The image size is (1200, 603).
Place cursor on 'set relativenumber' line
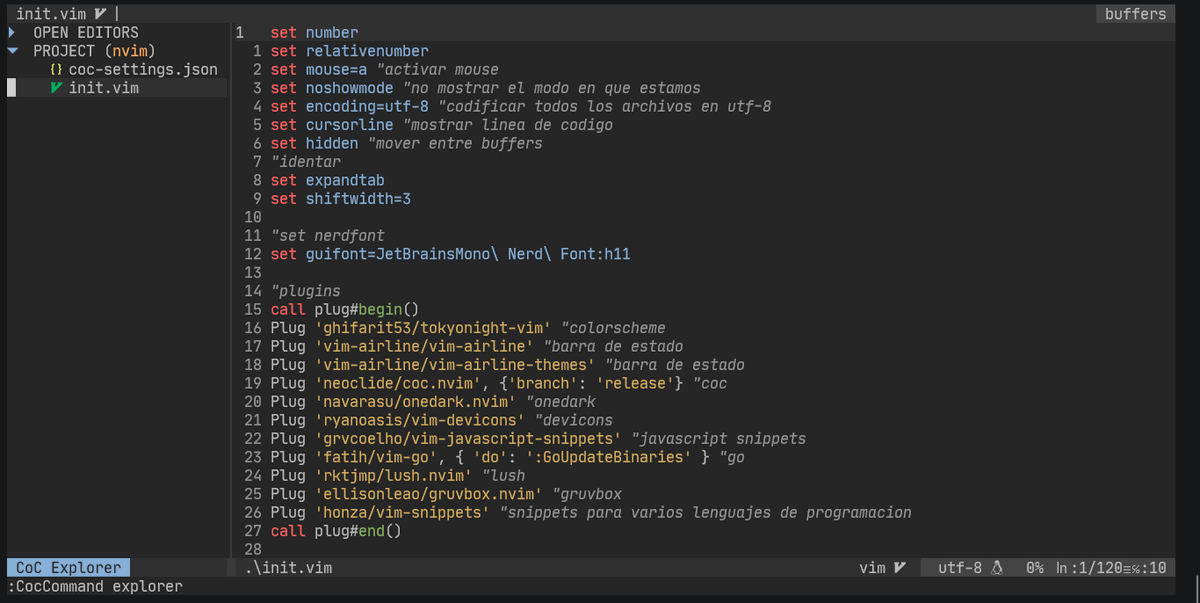point(349,51)
